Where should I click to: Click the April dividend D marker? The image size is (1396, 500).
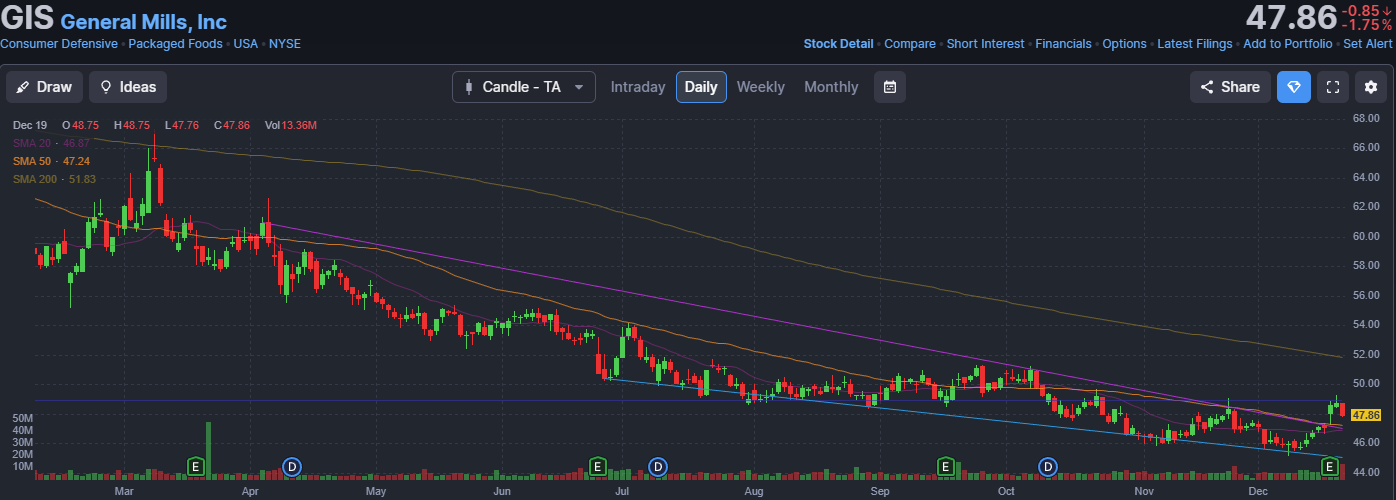tap(292, 466)
